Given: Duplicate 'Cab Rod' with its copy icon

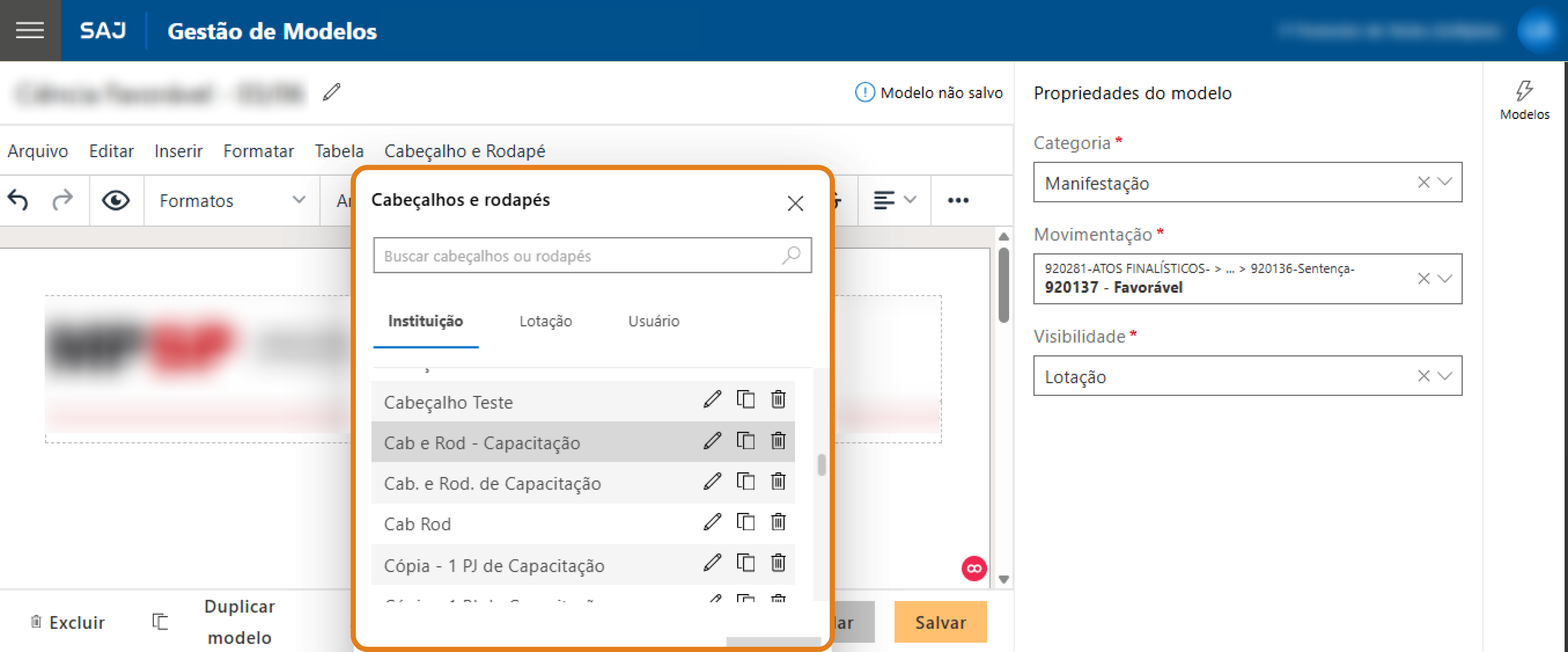Looking at the screenshot, I should point(745,522).
